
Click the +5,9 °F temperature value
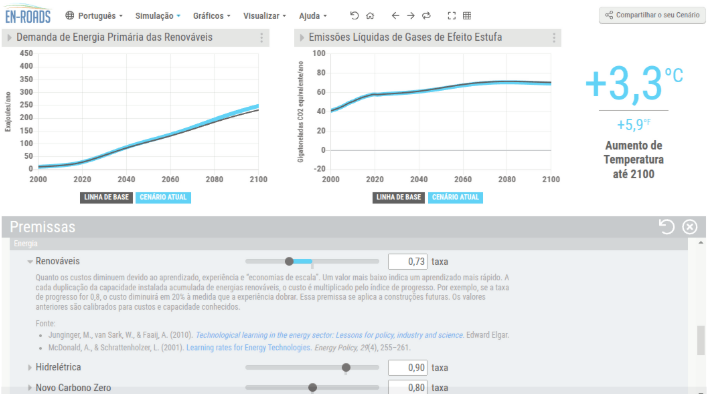634,124
